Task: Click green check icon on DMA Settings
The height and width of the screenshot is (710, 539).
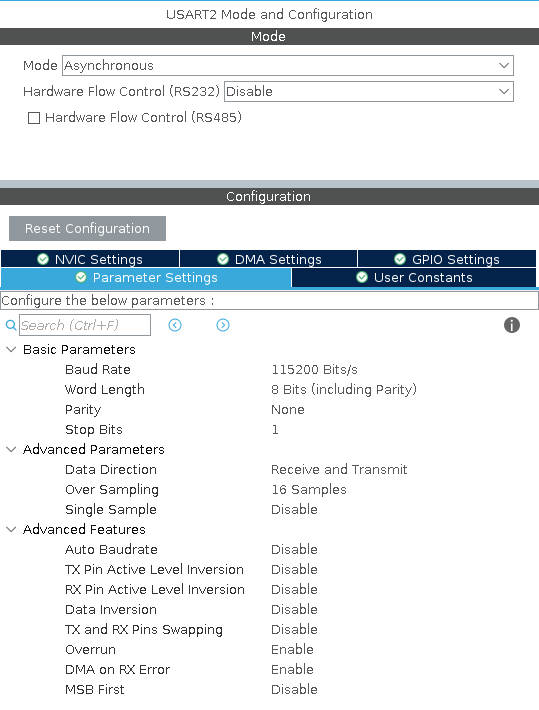Action: click(x=223, y=259)
